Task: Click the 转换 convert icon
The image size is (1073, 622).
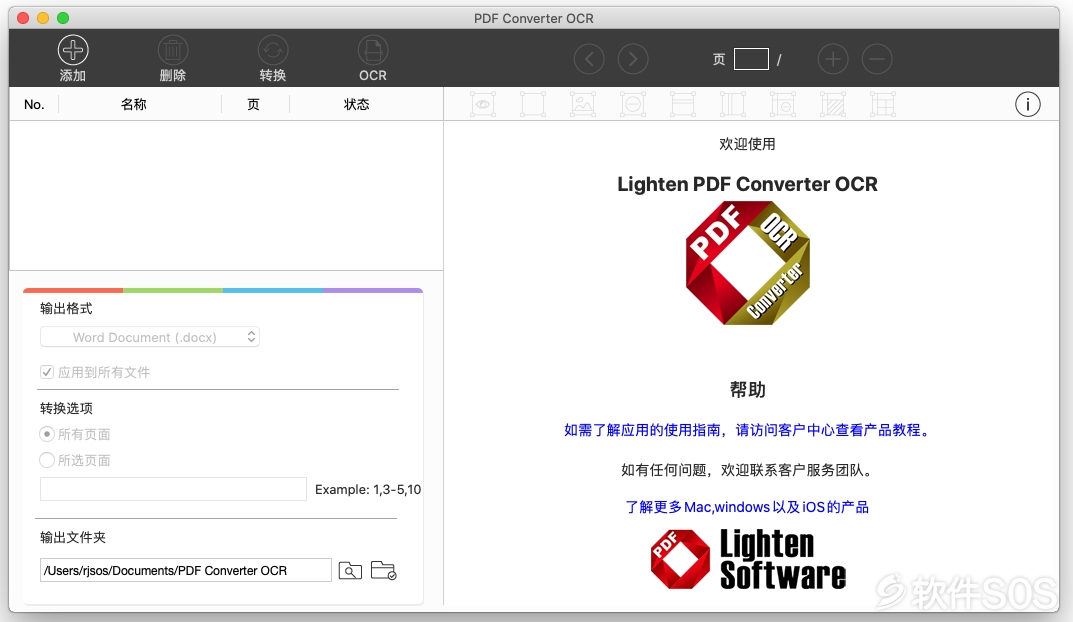Action: (272, 50)
